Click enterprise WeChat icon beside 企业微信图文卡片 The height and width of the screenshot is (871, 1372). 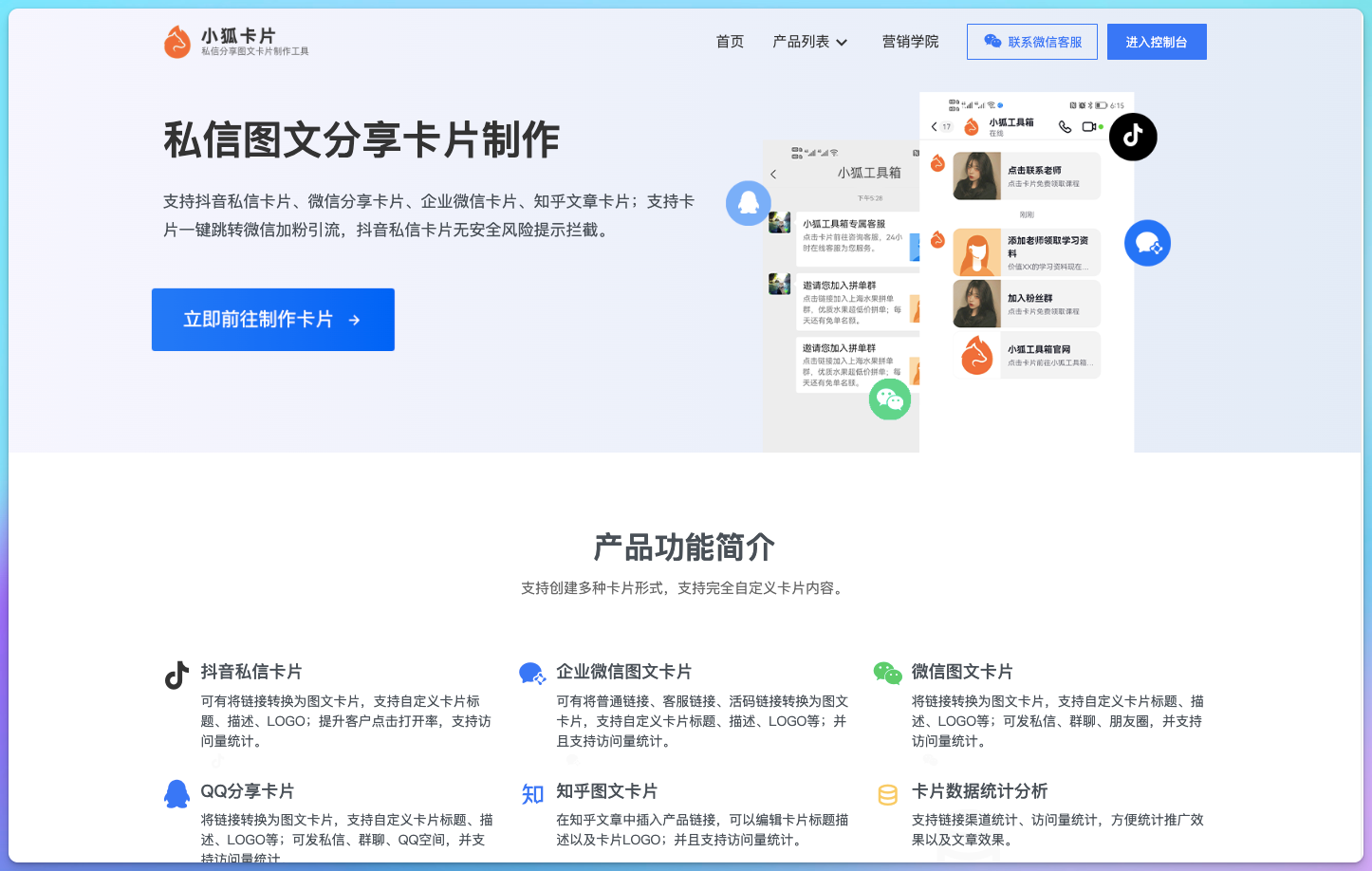(532, 674)
